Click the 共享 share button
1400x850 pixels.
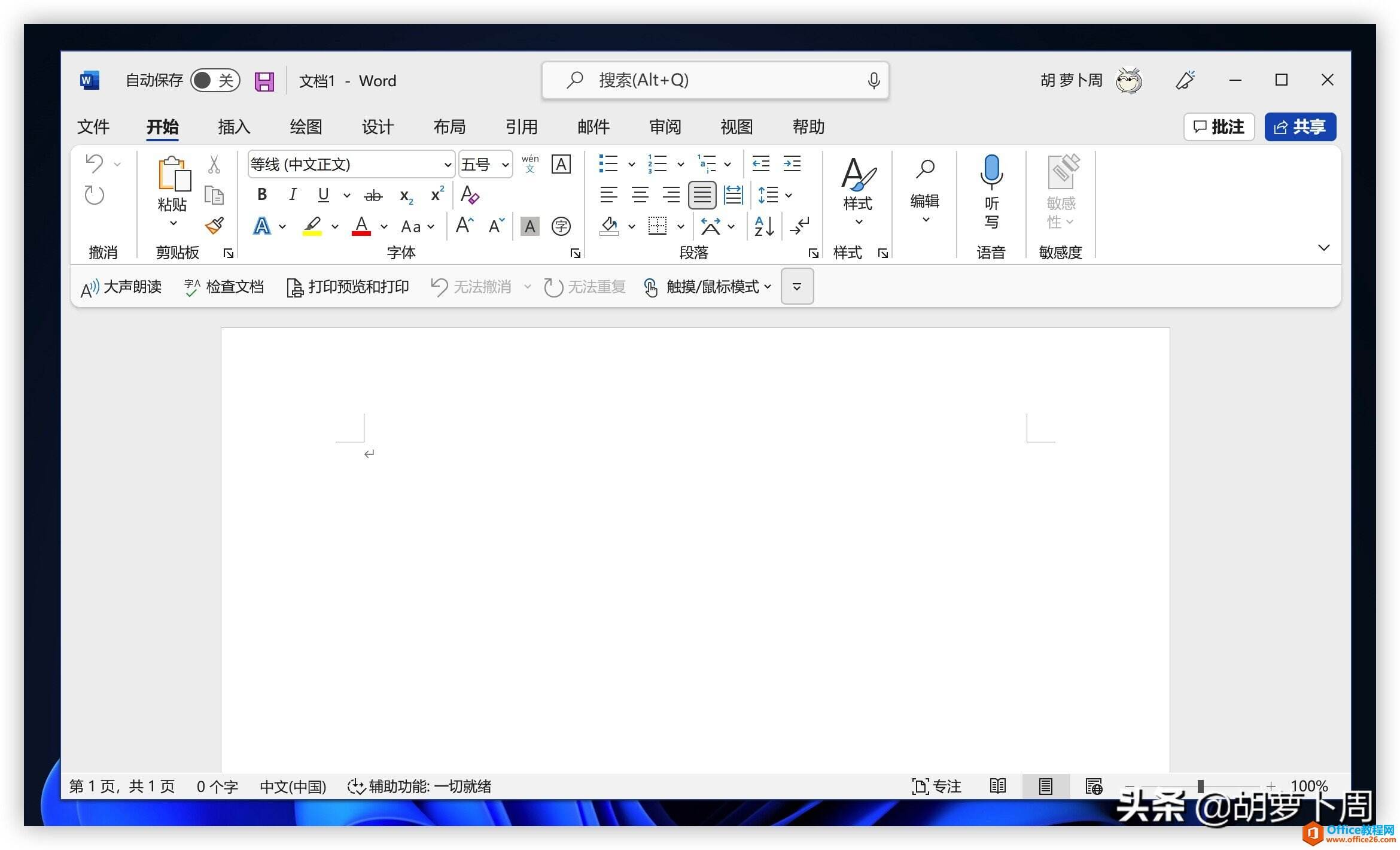click(x=1299, y=127)
